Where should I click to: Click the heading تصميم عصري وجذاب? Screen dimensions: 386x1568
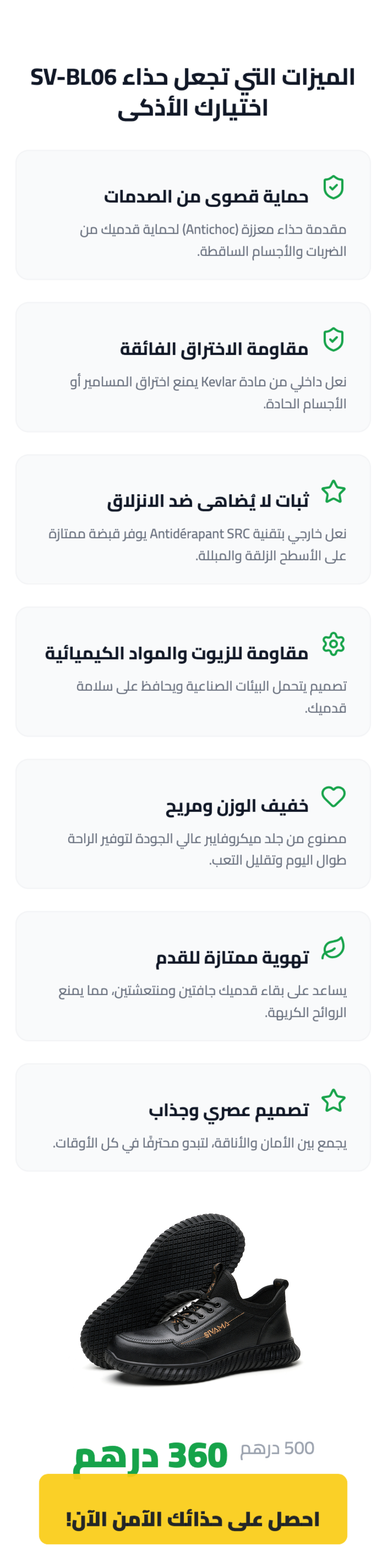229,1111
